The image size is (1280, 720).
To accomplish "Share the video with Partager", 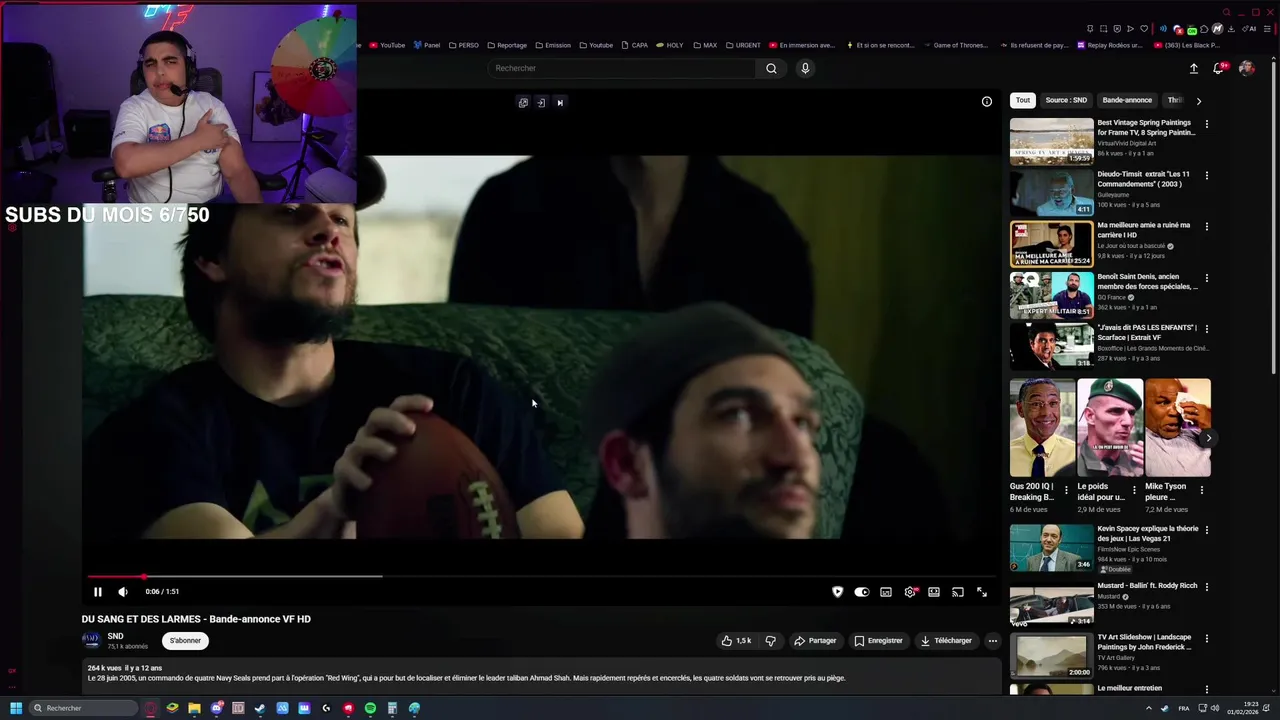I will pos(815,641).
